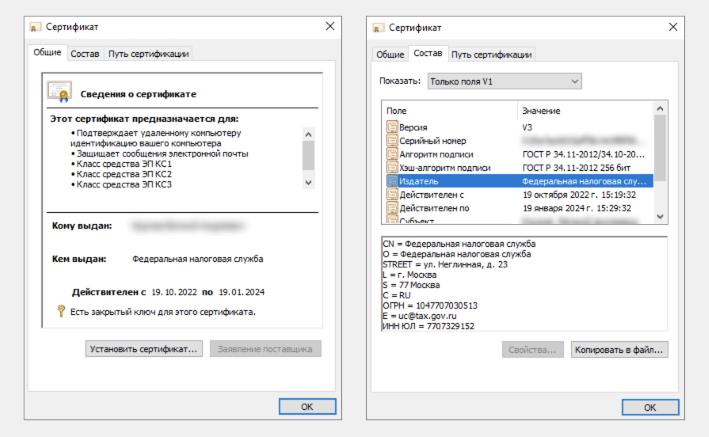Screen dimensions: 709x437
Task: Click the Действителен по field icon
Action: tap(392, 208)
